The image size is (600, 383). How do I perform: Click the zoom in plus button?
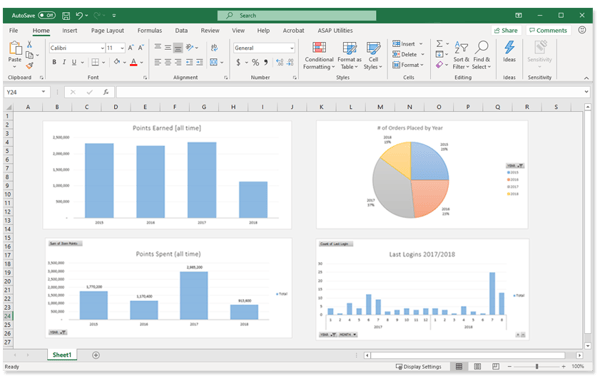(563, 367)
